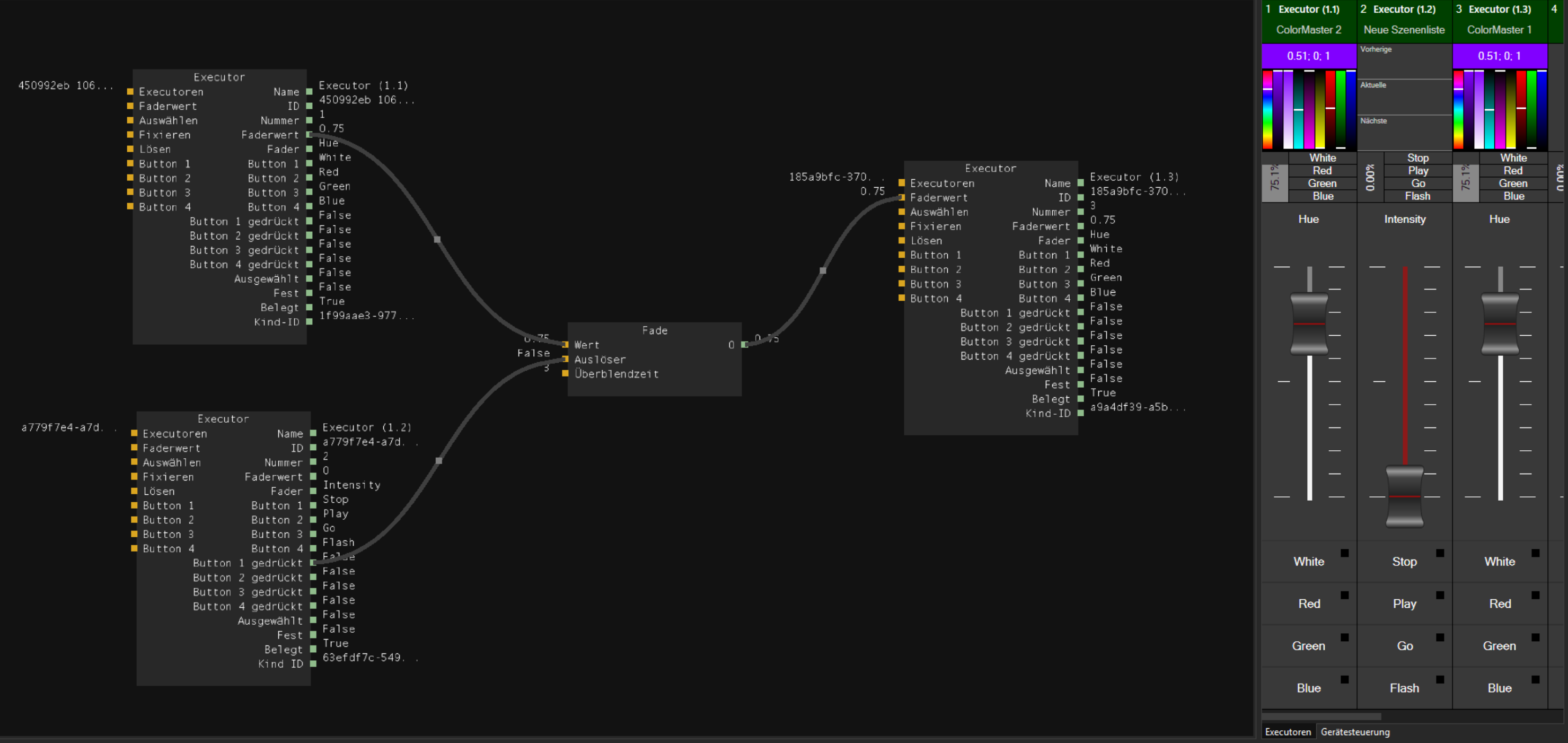Click large White button under Executor (1.1) fader
1568x743 pixels.
(x=1309, y=562)
